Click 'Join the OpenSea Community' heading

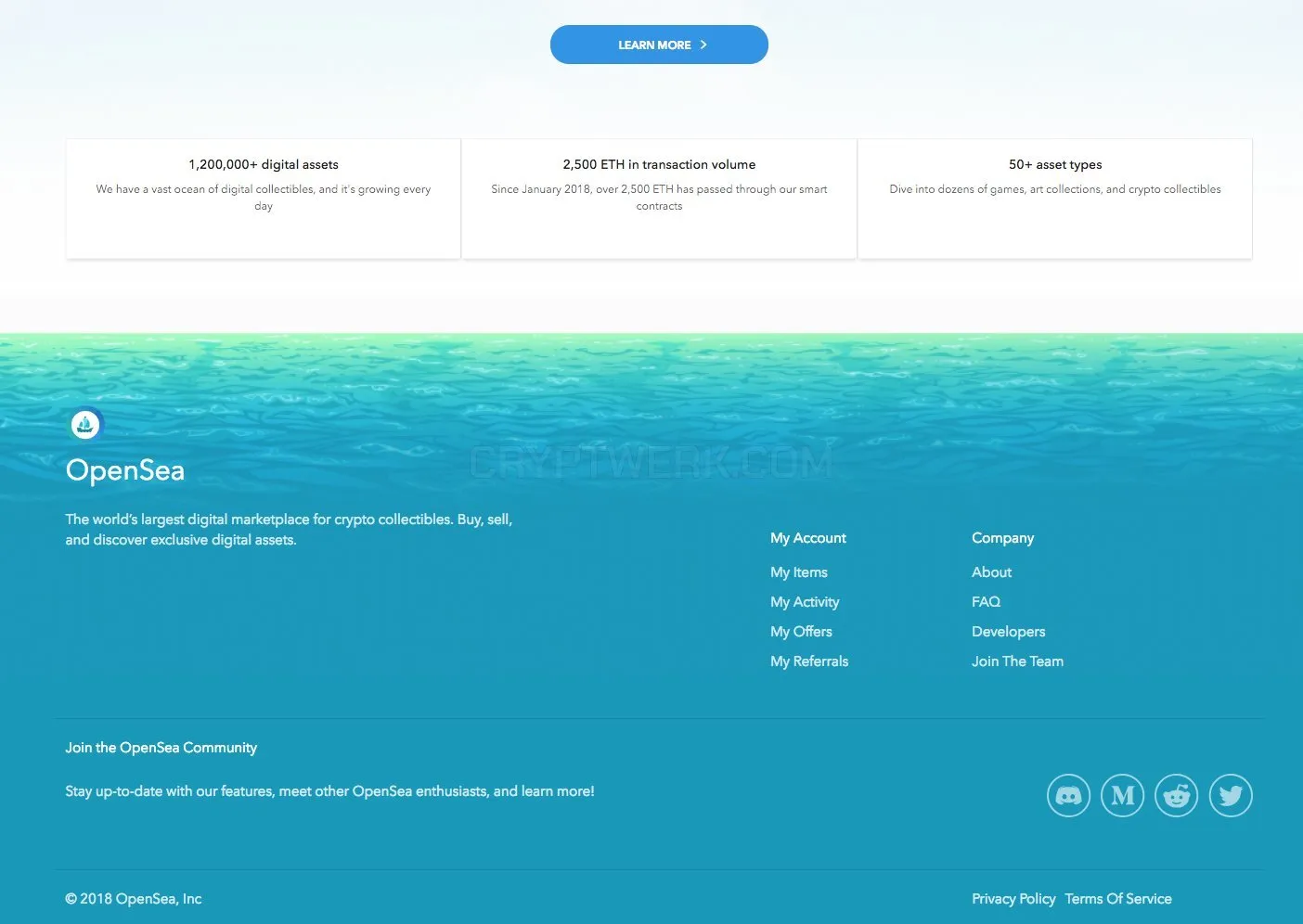tap(161, 748)
